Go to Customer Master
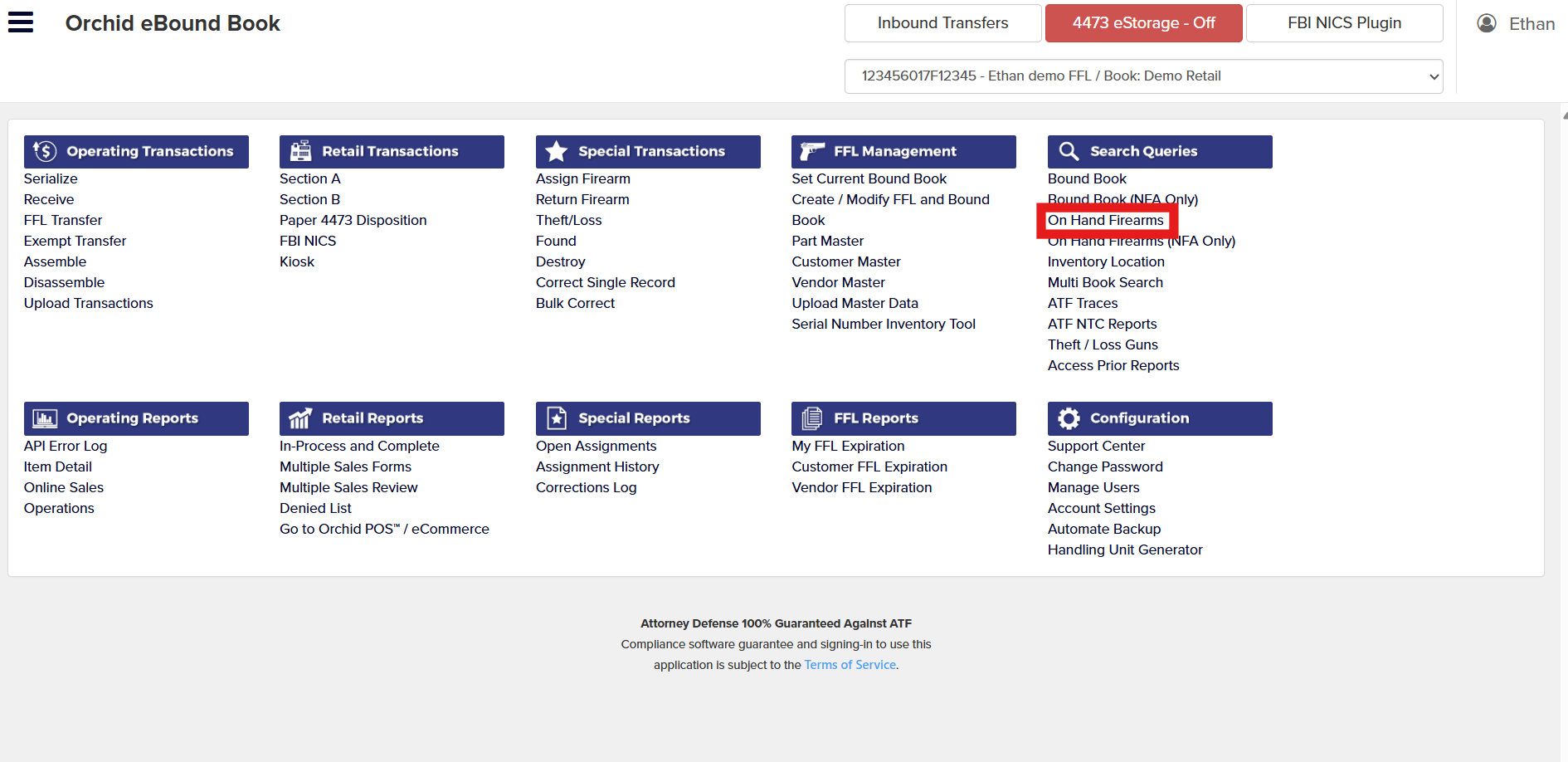Image resolution: width=1568 pixels, height=762 pixels. tap(845, 261)
